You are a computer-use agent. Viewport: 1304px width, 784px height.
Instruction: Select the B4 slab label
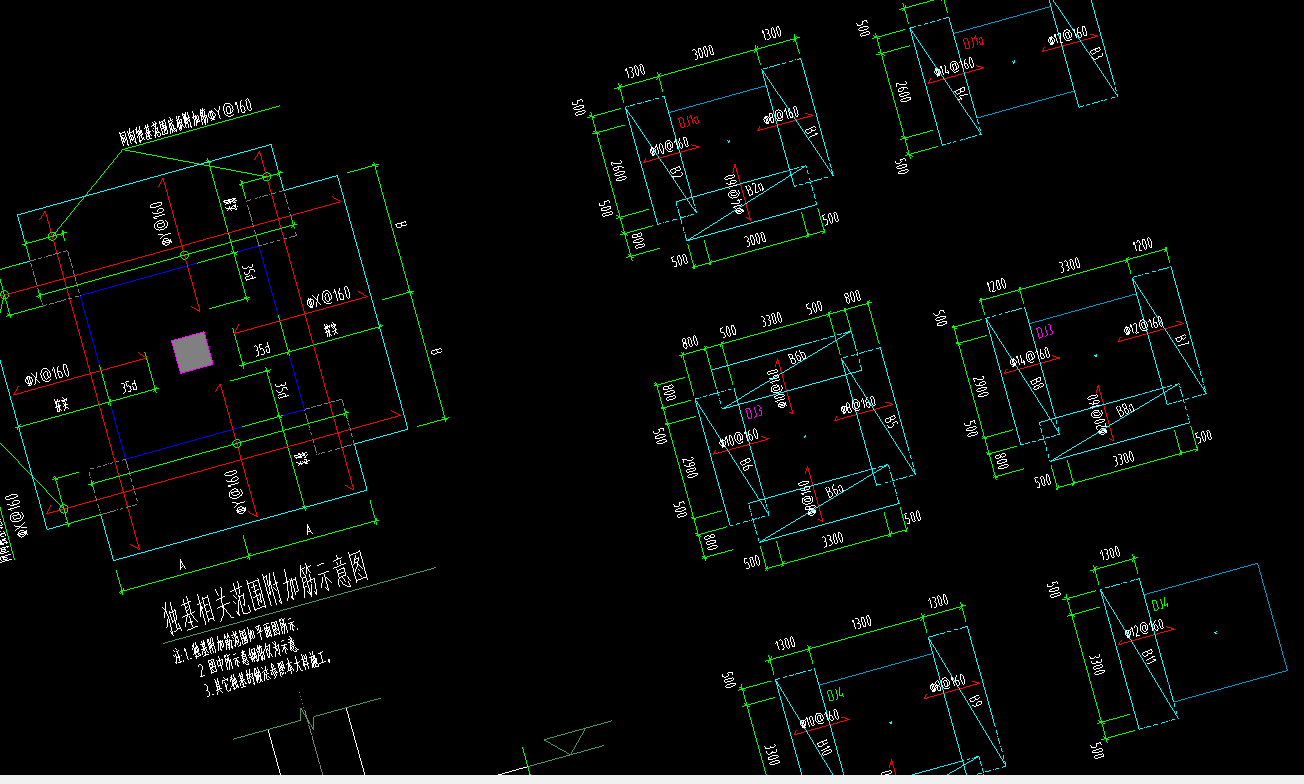coord(960,95)
